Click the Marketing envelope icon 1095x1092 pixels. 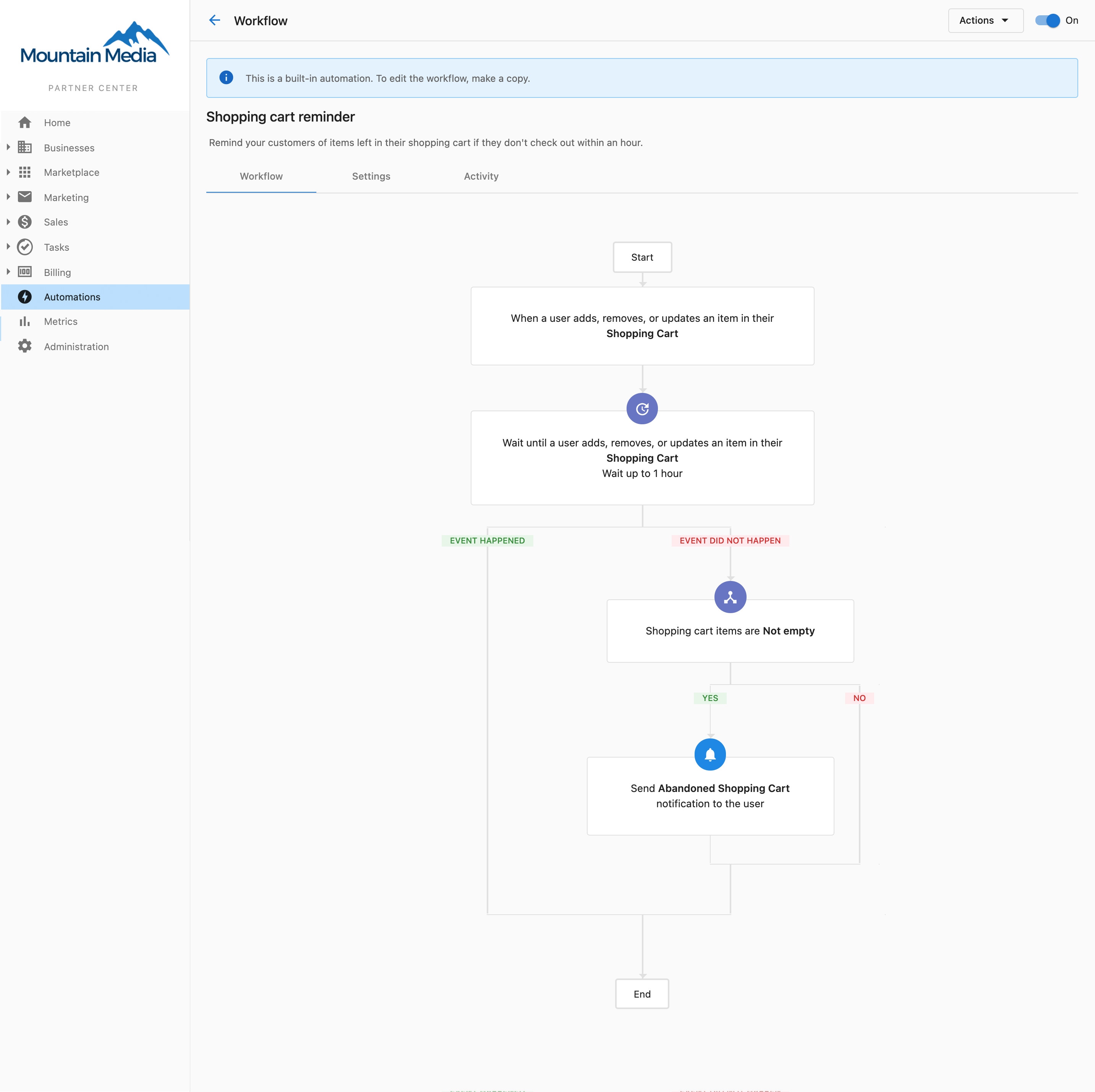pos(24,197)
